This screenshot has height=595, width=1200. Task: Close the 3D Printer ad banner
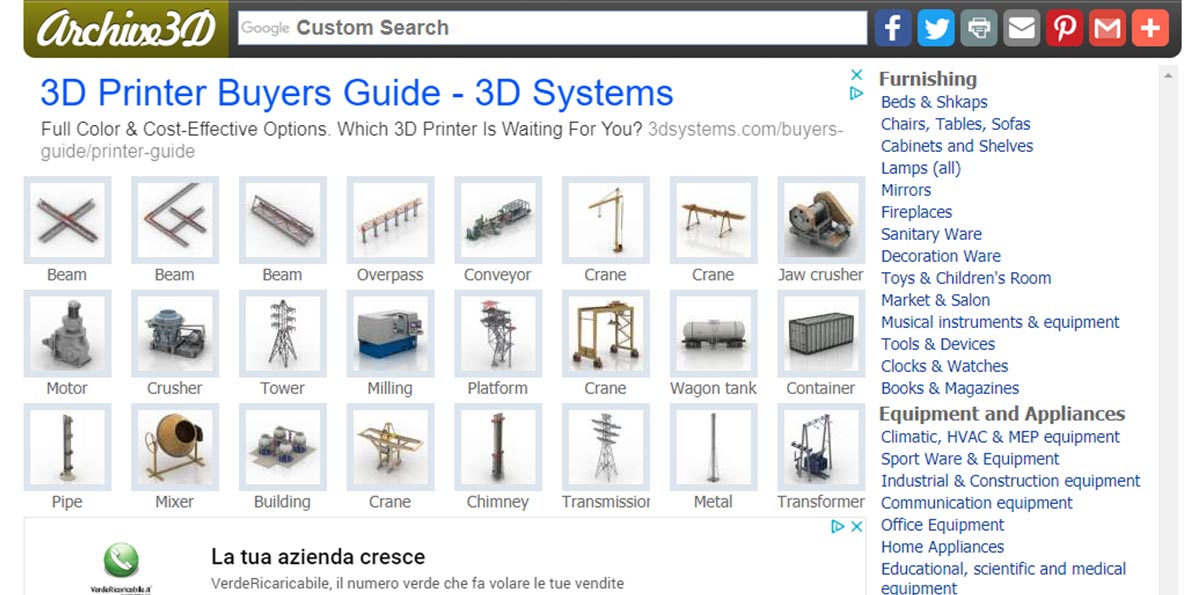[856, 75]
